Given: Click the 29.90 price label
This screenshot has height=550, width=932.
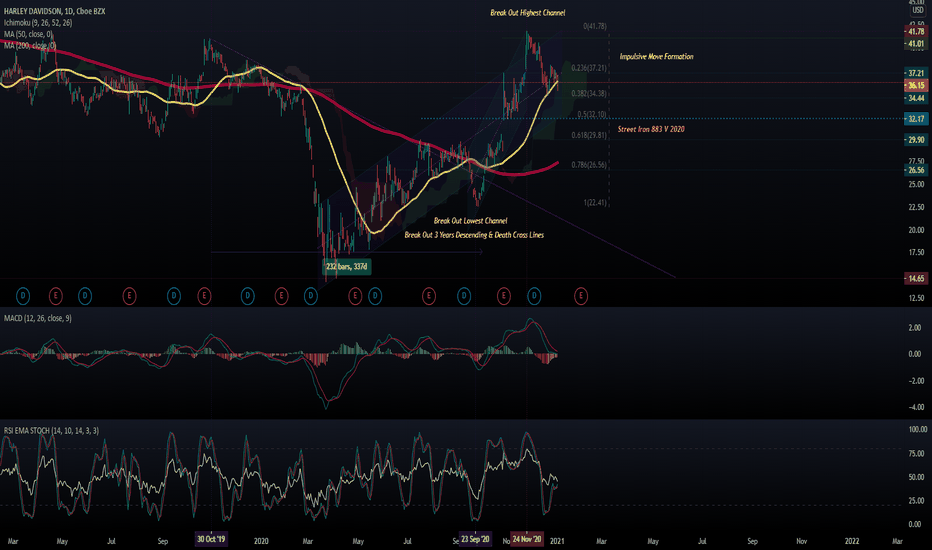Looking at the screenshot, I should pos(916,140).
